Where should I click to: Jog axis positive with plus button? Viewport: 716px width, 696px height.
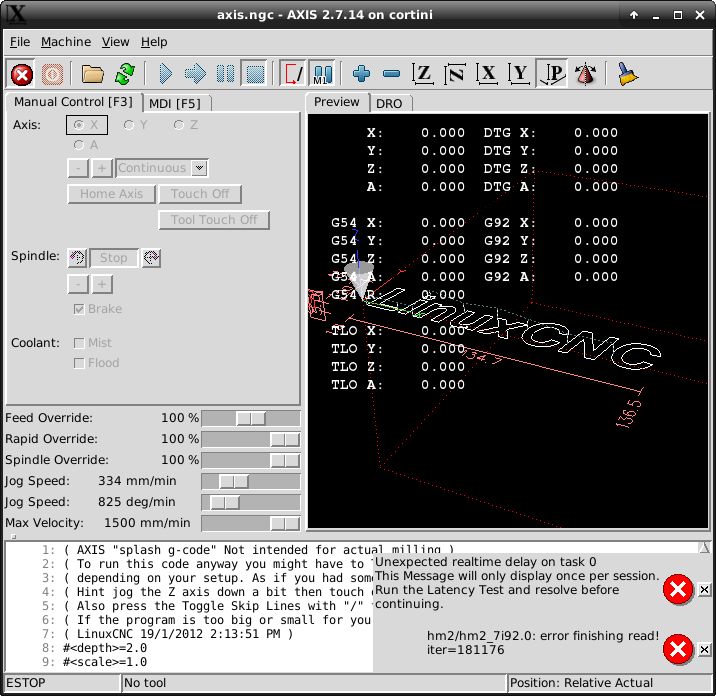[x=102, y=168]
